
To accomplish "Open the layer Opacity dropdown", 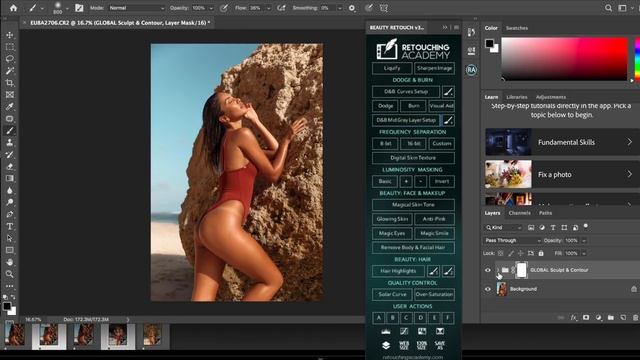I will pyautogui.click(x=584, y=240).
